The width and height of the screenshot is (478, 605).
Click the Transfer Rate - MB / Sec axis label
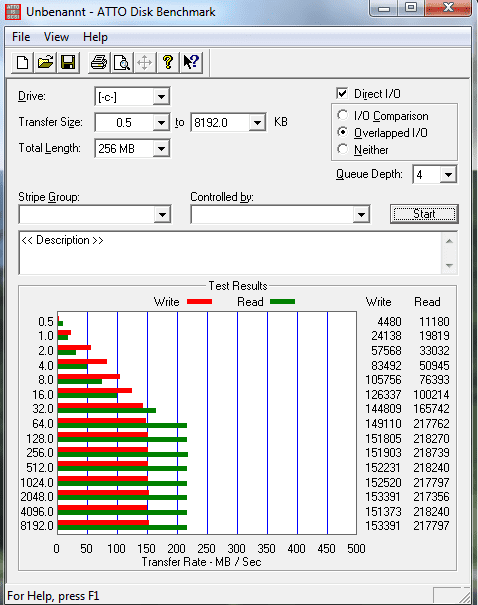click(201, 562)
